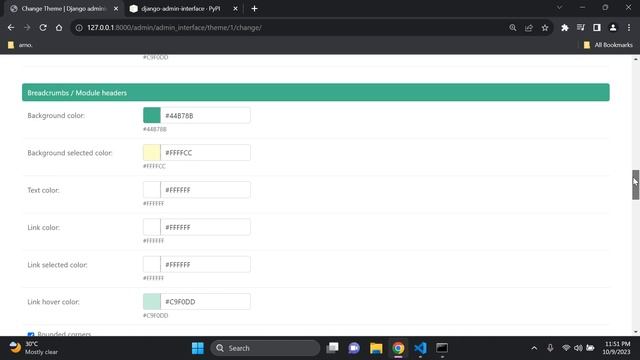Viewport: 640px width, 360px height.
Task: Open Background color swatch picker
Action: (x=152, y=116)
